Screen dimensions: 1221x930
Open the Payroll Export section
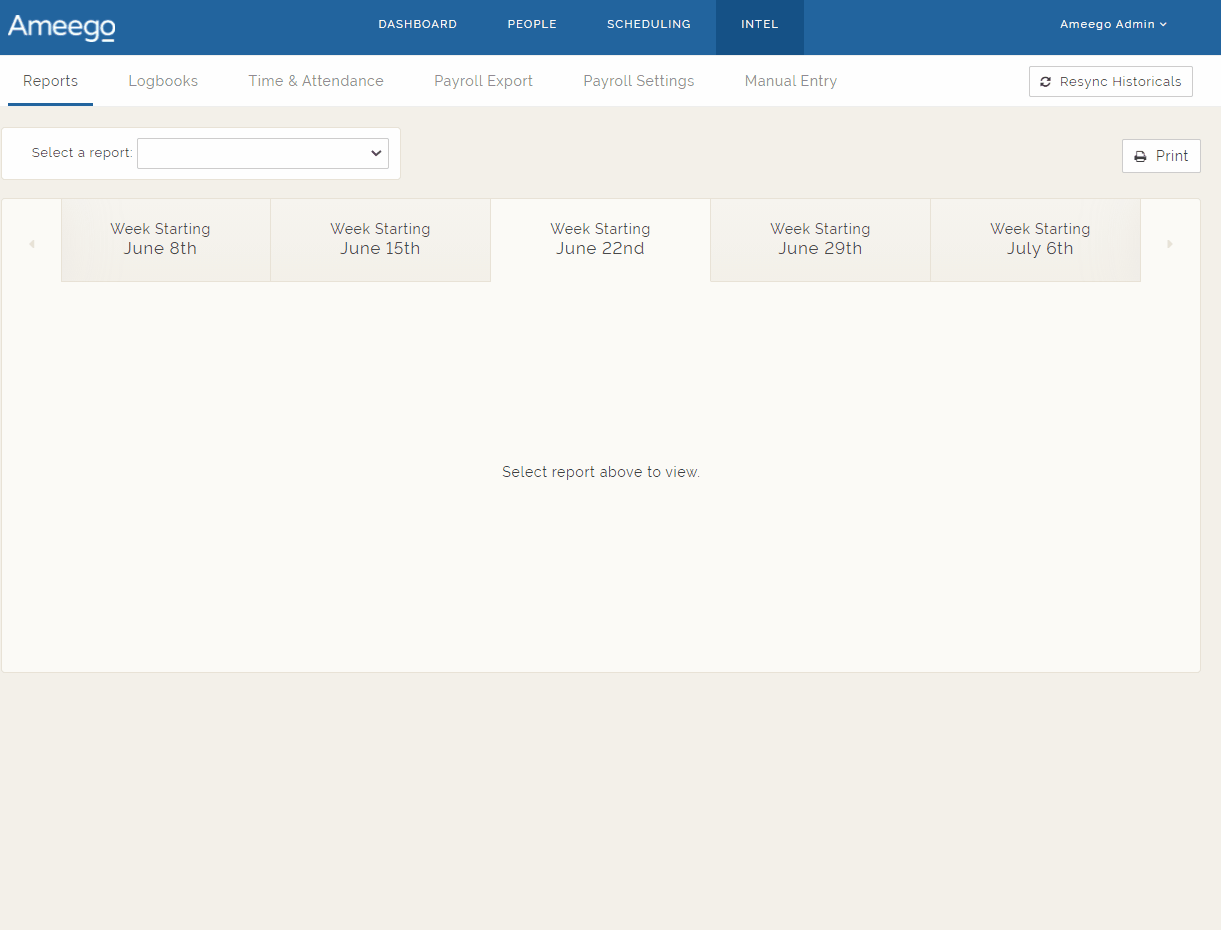coord(483,80)
